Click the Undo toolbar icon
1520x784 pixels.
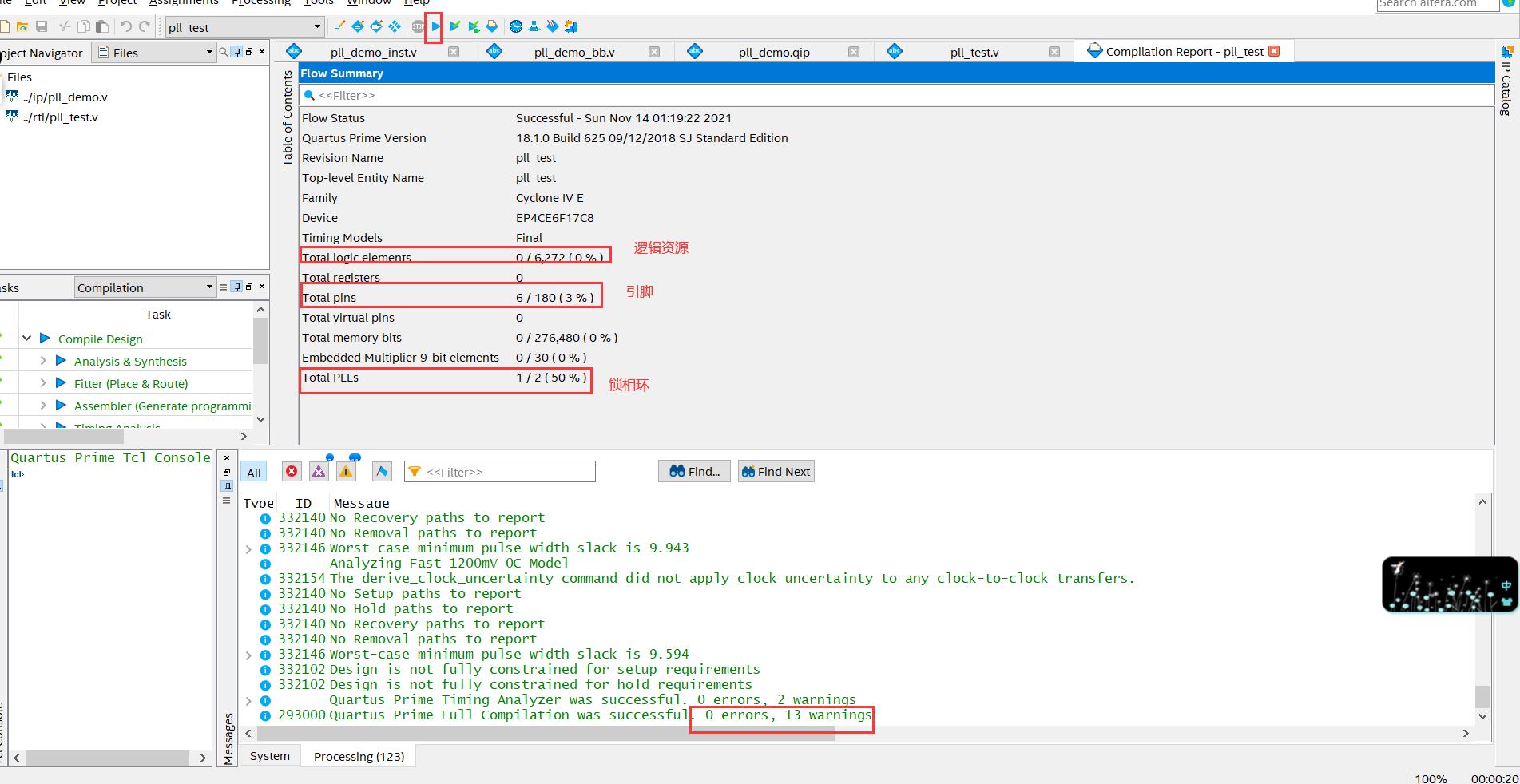click(125, 26)
